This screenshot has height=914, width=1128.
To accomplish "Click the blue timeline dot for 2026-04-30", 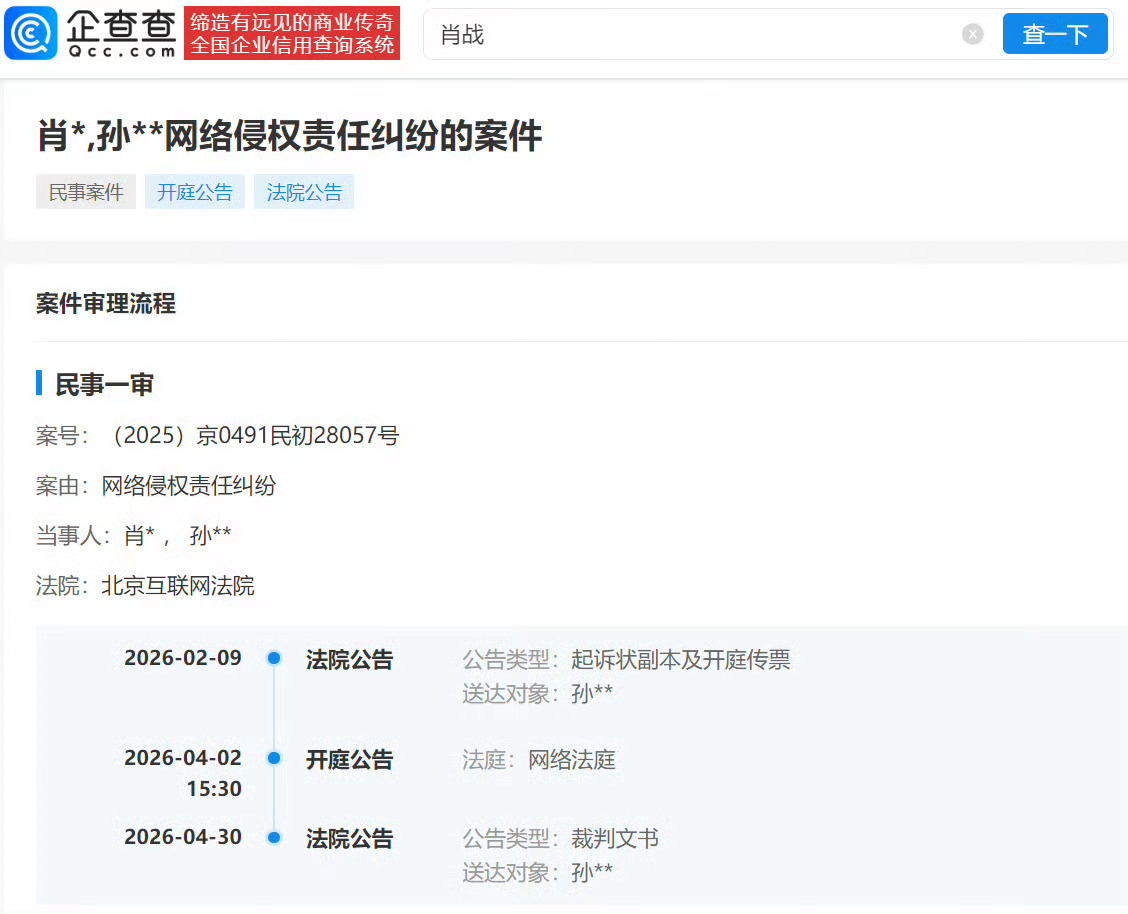I will pos(273,838).
